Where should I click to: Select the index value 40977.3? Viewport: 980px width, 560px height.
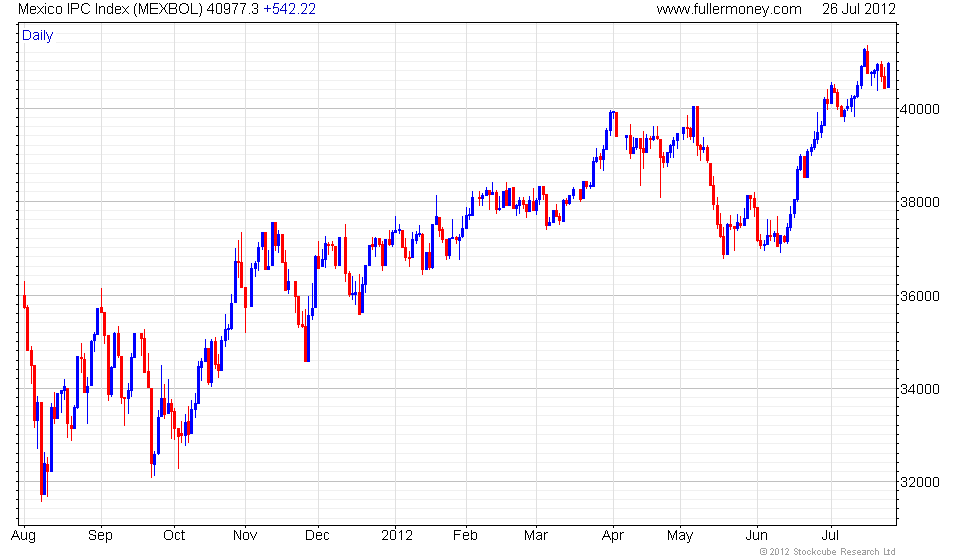[232, 9]
